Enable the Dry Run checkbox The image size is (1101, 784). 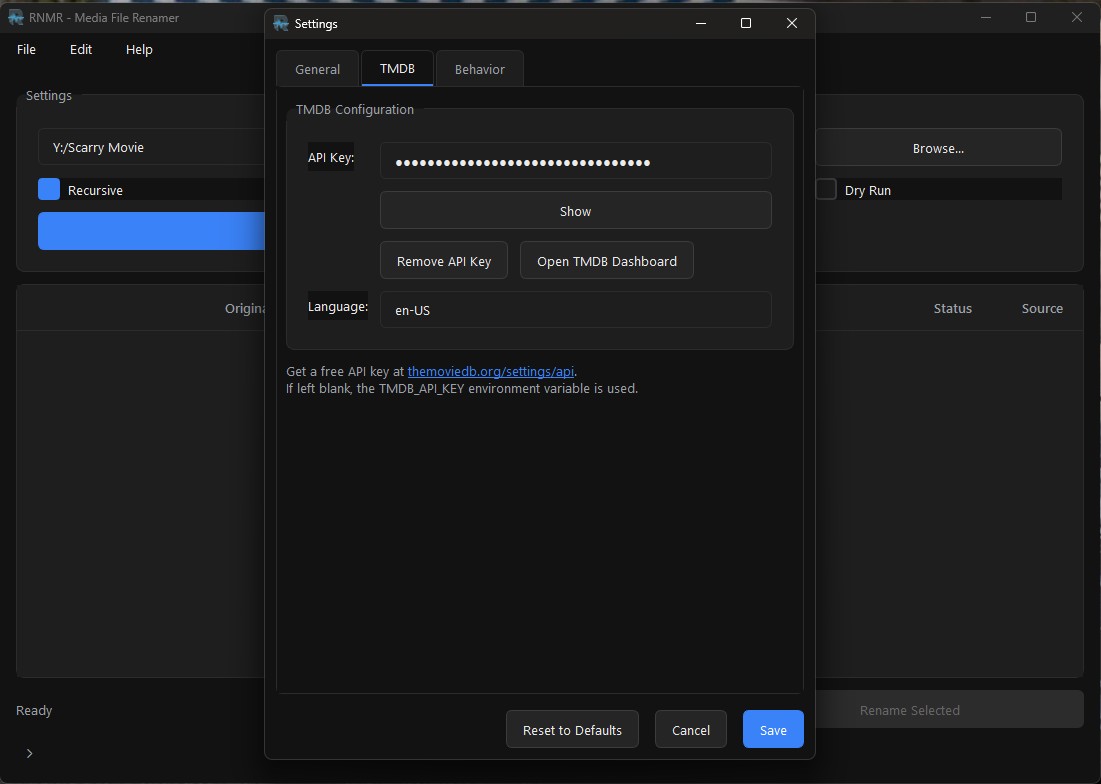tap(826, 190)
